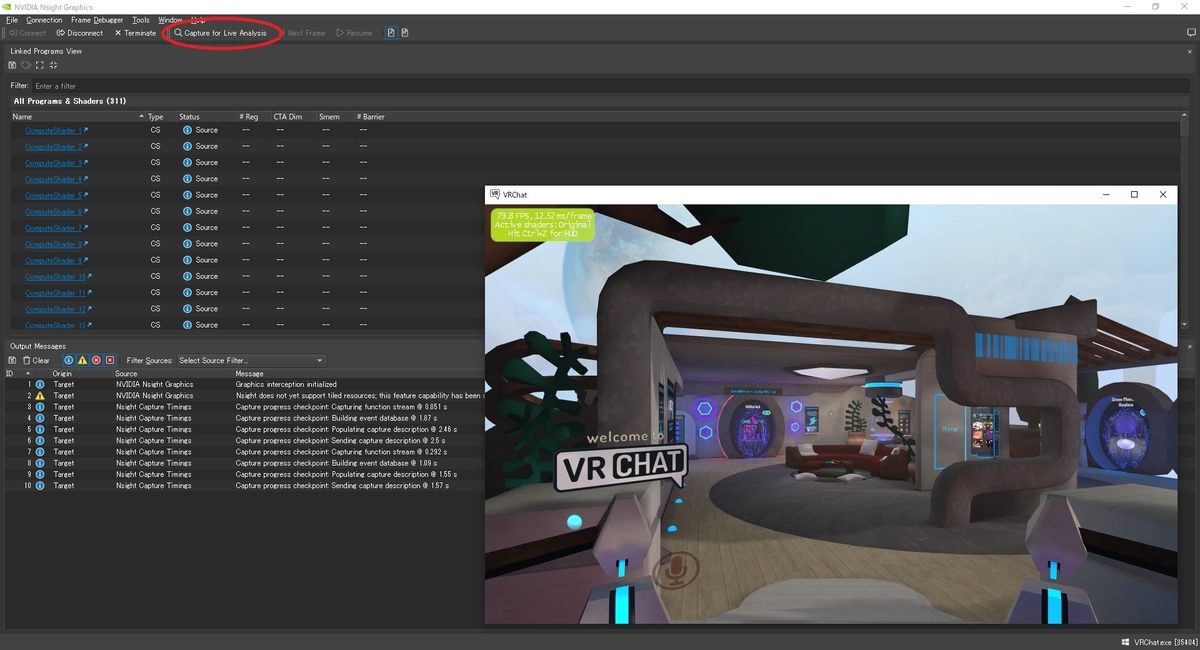Click the save icon in Linked Programs View
The width and height of the screenshot is (1200, 650).
12,65
